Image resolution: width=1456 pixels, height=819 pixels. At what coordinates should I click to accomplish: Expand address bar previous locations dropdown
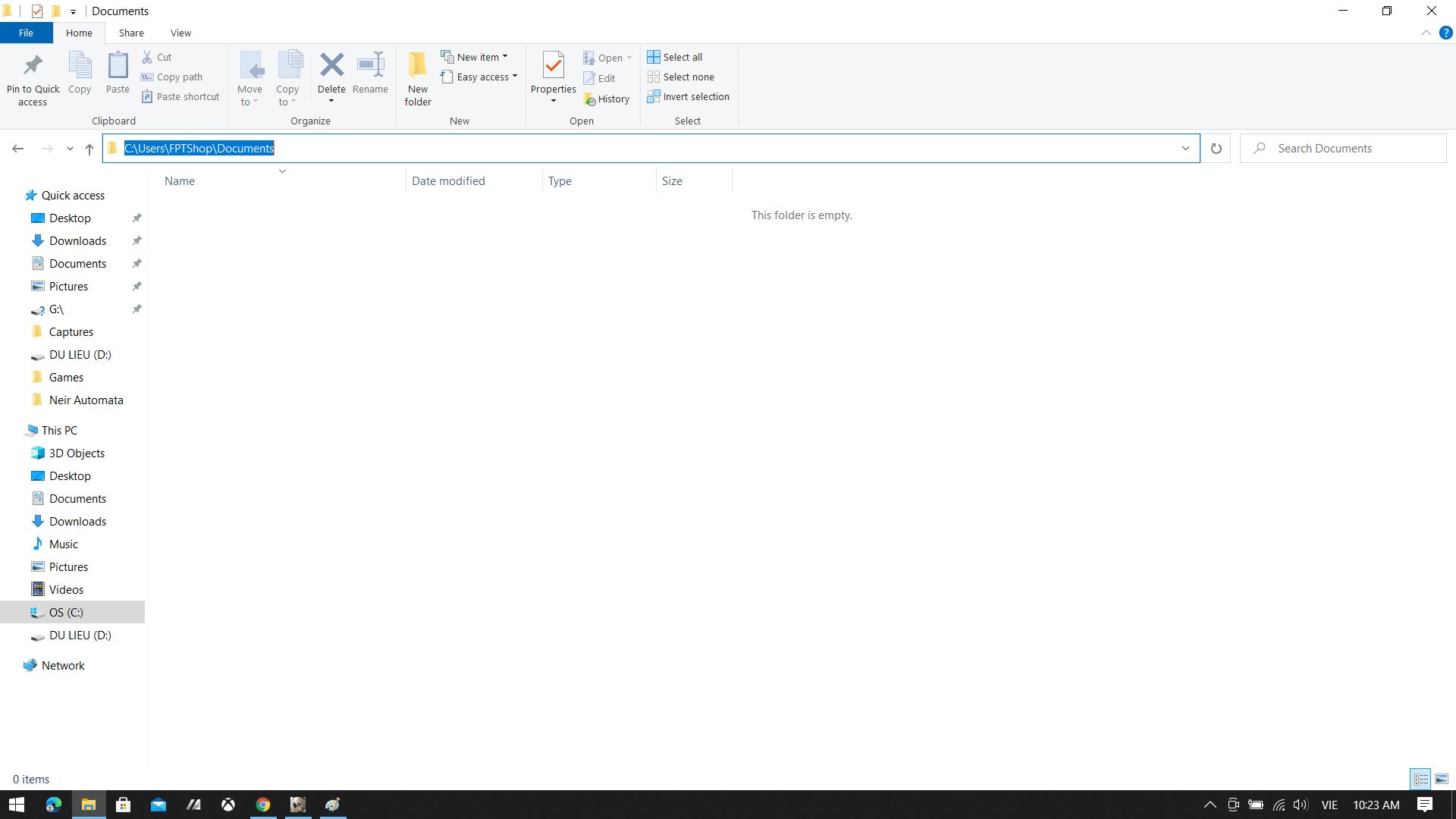point(1185,149)
